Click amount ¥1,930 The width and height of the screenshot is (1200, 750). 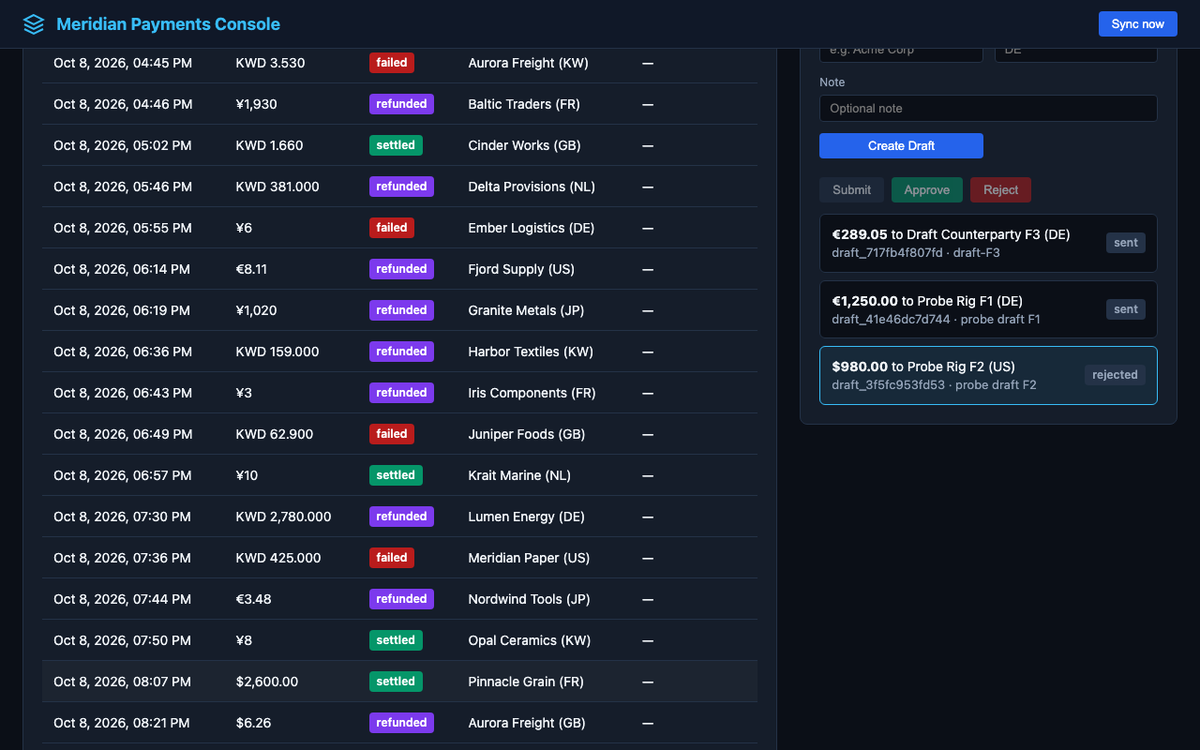point(256,104)
